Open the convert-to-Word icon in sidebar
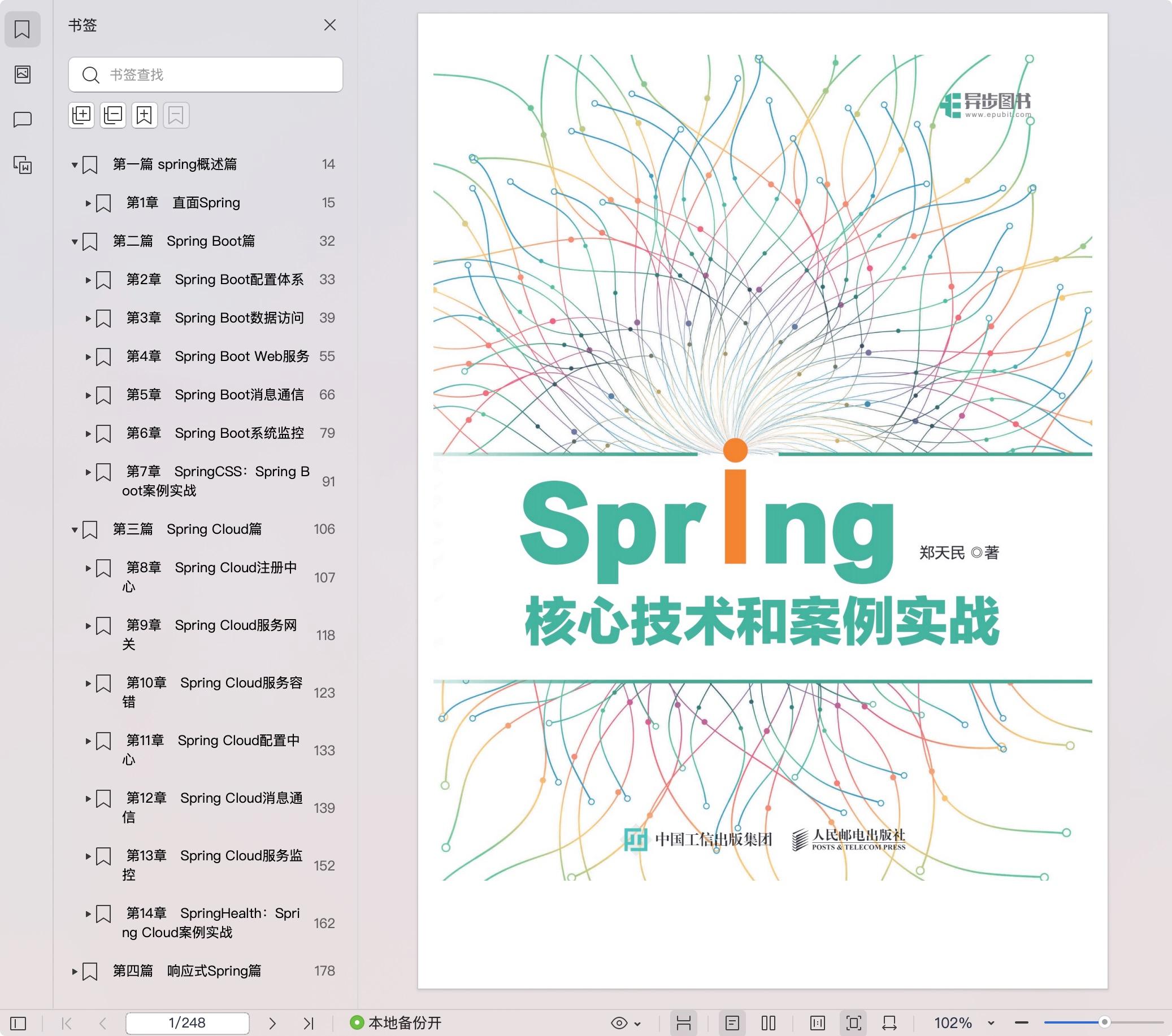Viewport: 1172px width, 1036px height. [23, 165]
